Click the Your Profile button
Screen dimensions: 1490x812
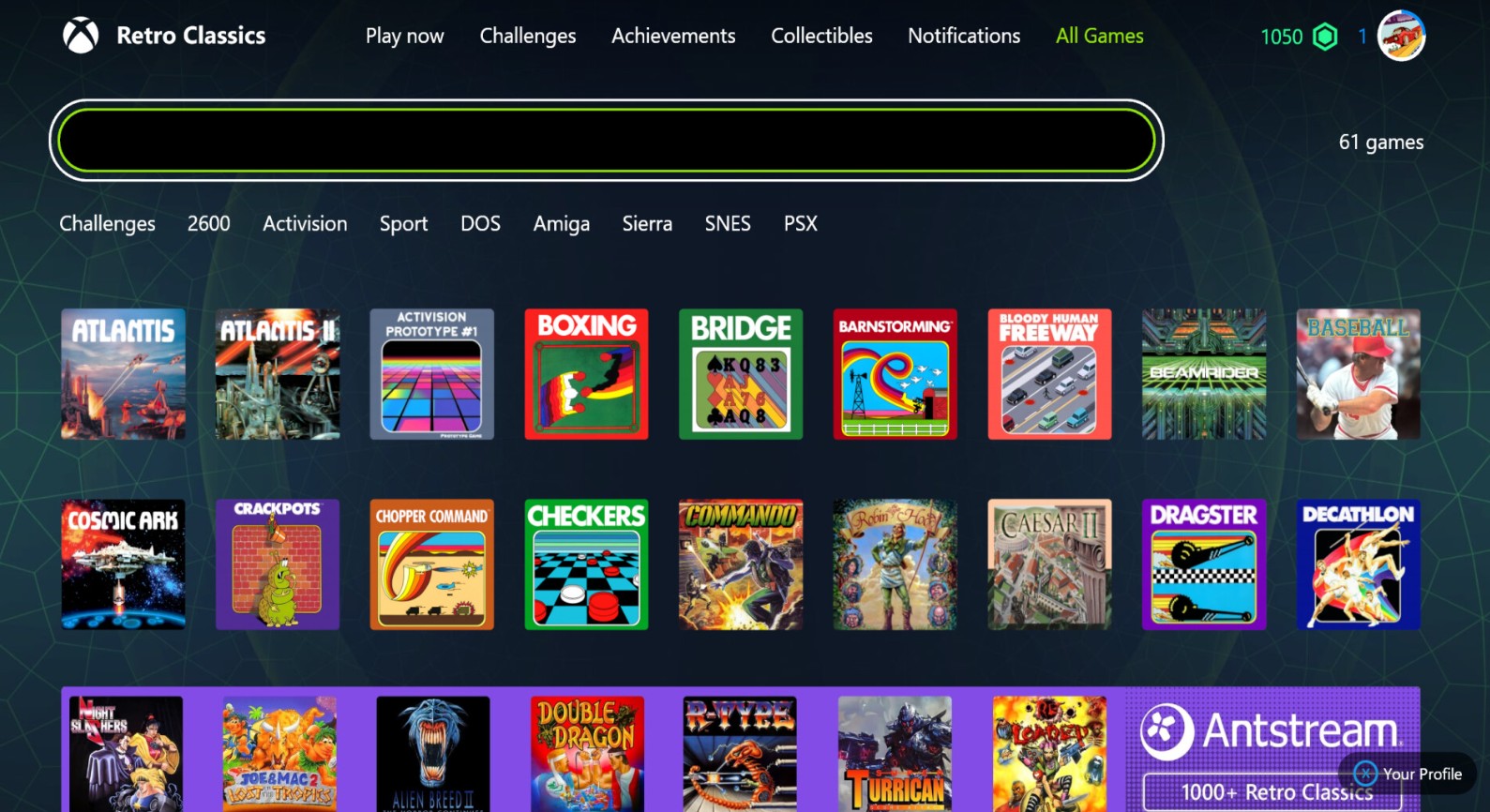pyautogui.click(x=1408, y=774)
